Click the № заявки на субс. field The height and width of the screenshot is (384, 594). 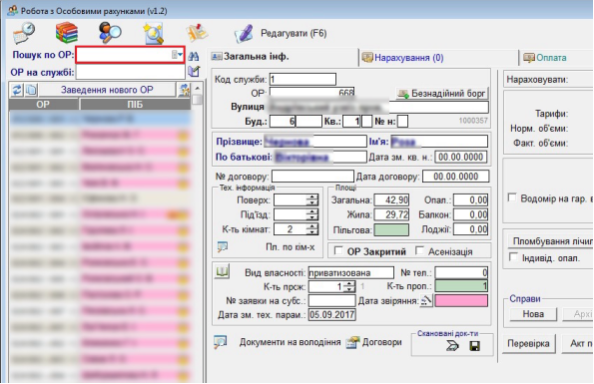(x=331, y=301)
